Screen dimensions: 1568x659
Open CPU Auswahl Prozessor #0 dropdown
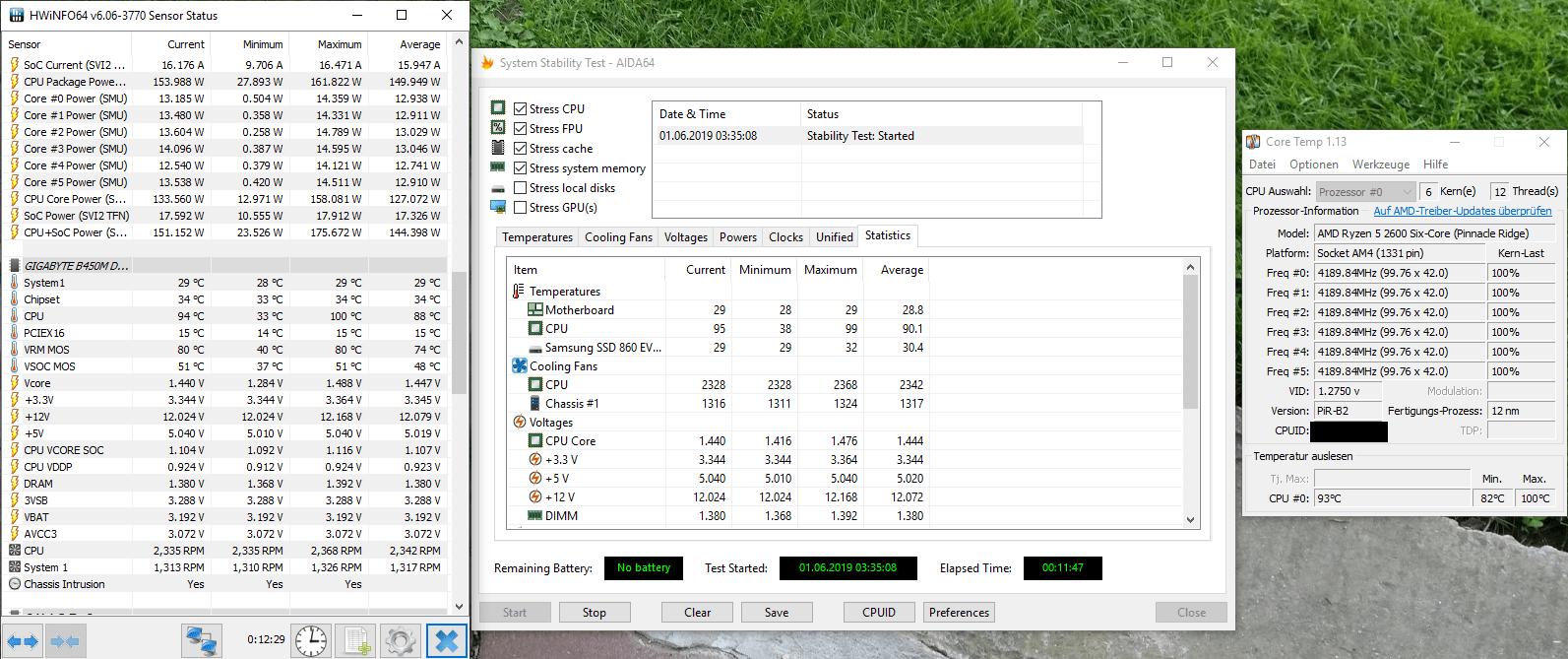(1365, 192)
